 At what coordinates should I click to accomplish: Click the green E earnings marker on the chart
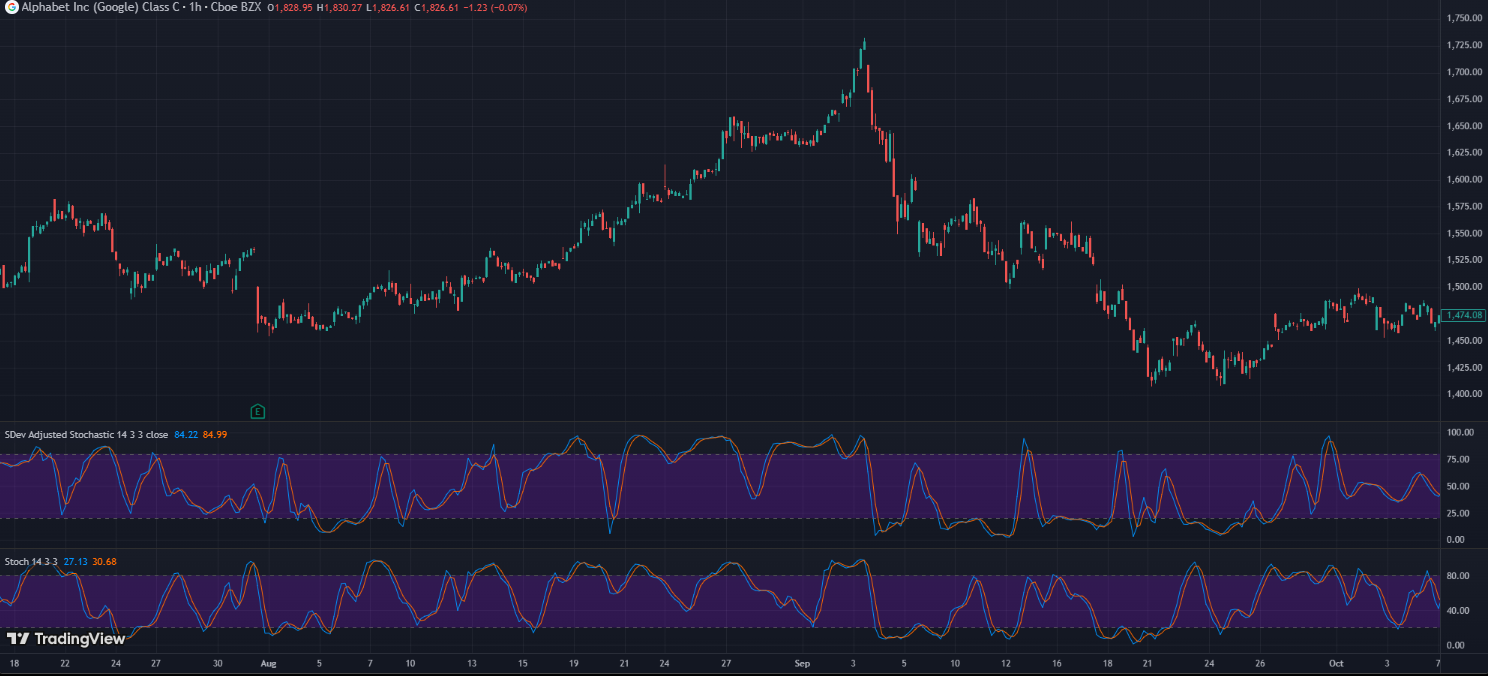(257, 411)
